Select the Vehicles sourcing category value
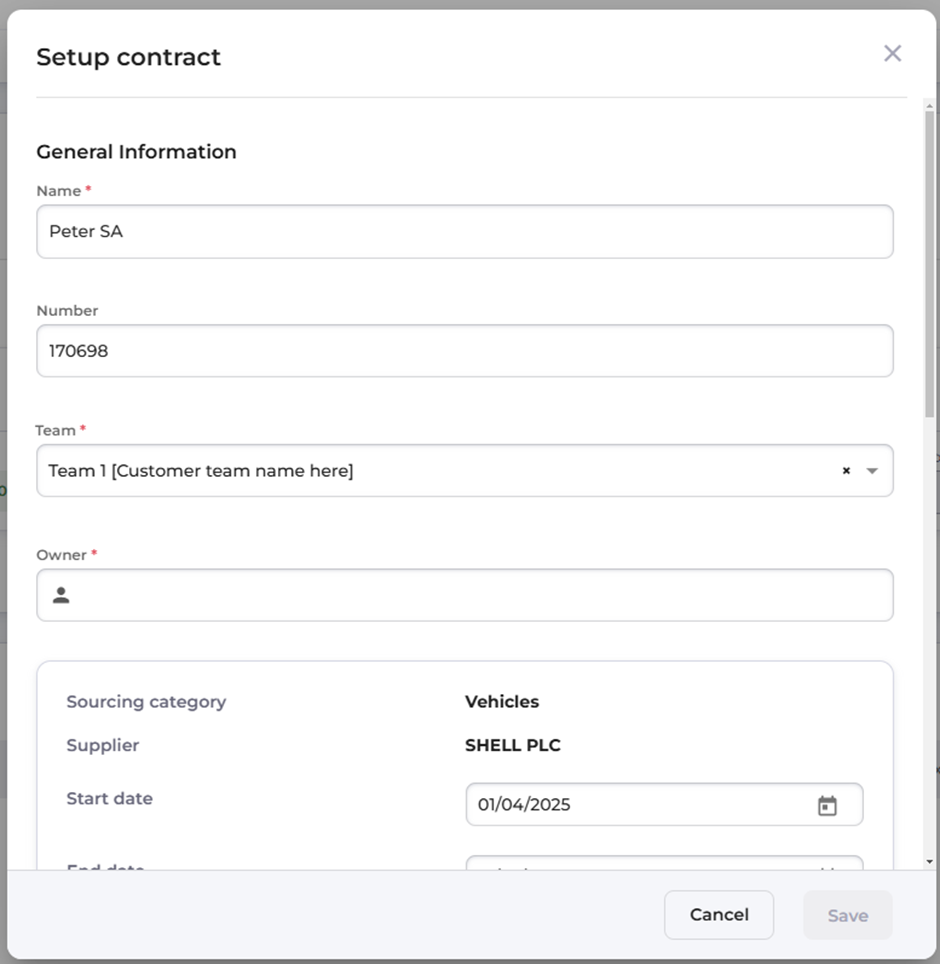 pyautogui.click(x=502, y=702)
